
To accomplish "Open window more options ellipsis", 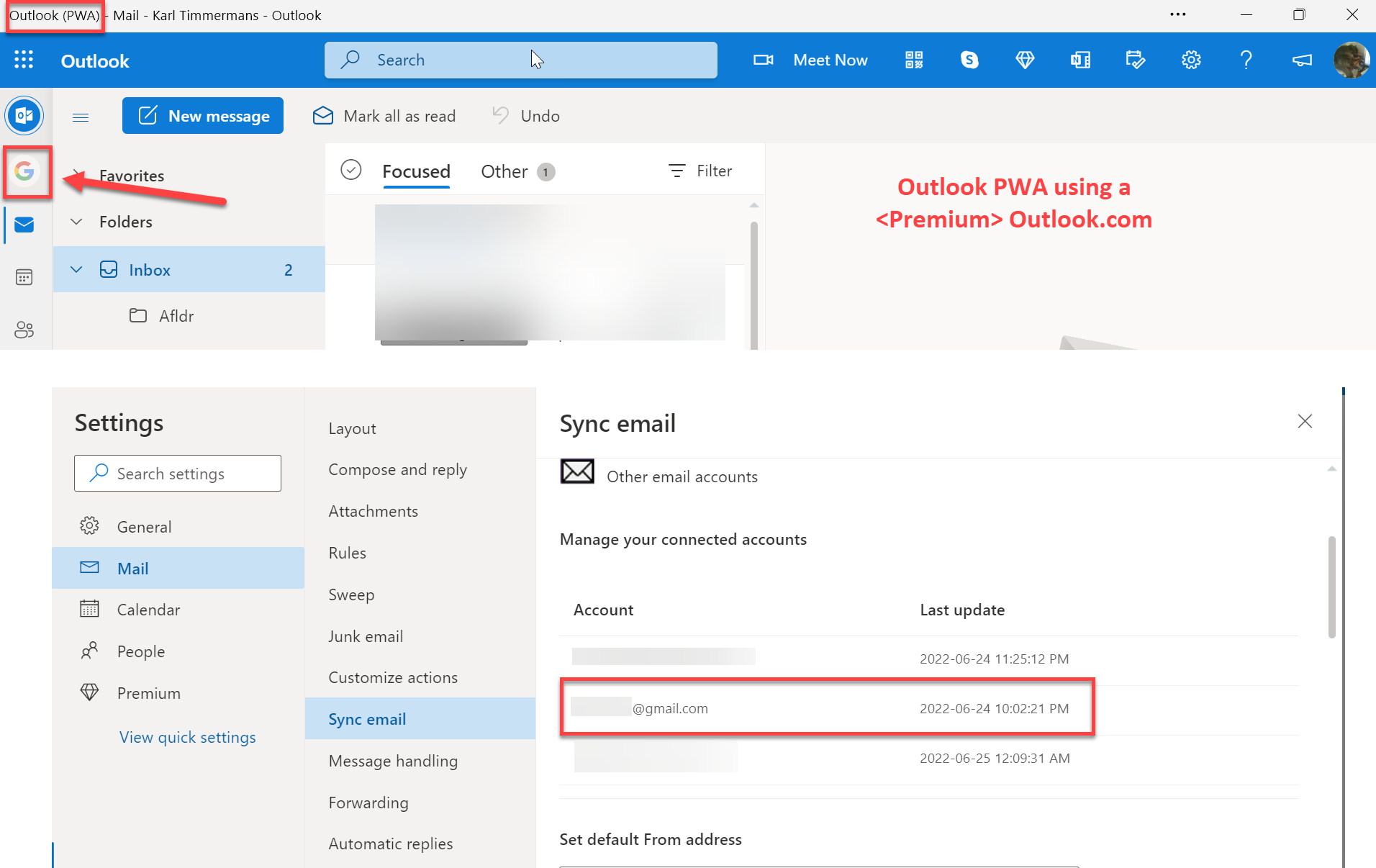I will [x=1178, y=14].
